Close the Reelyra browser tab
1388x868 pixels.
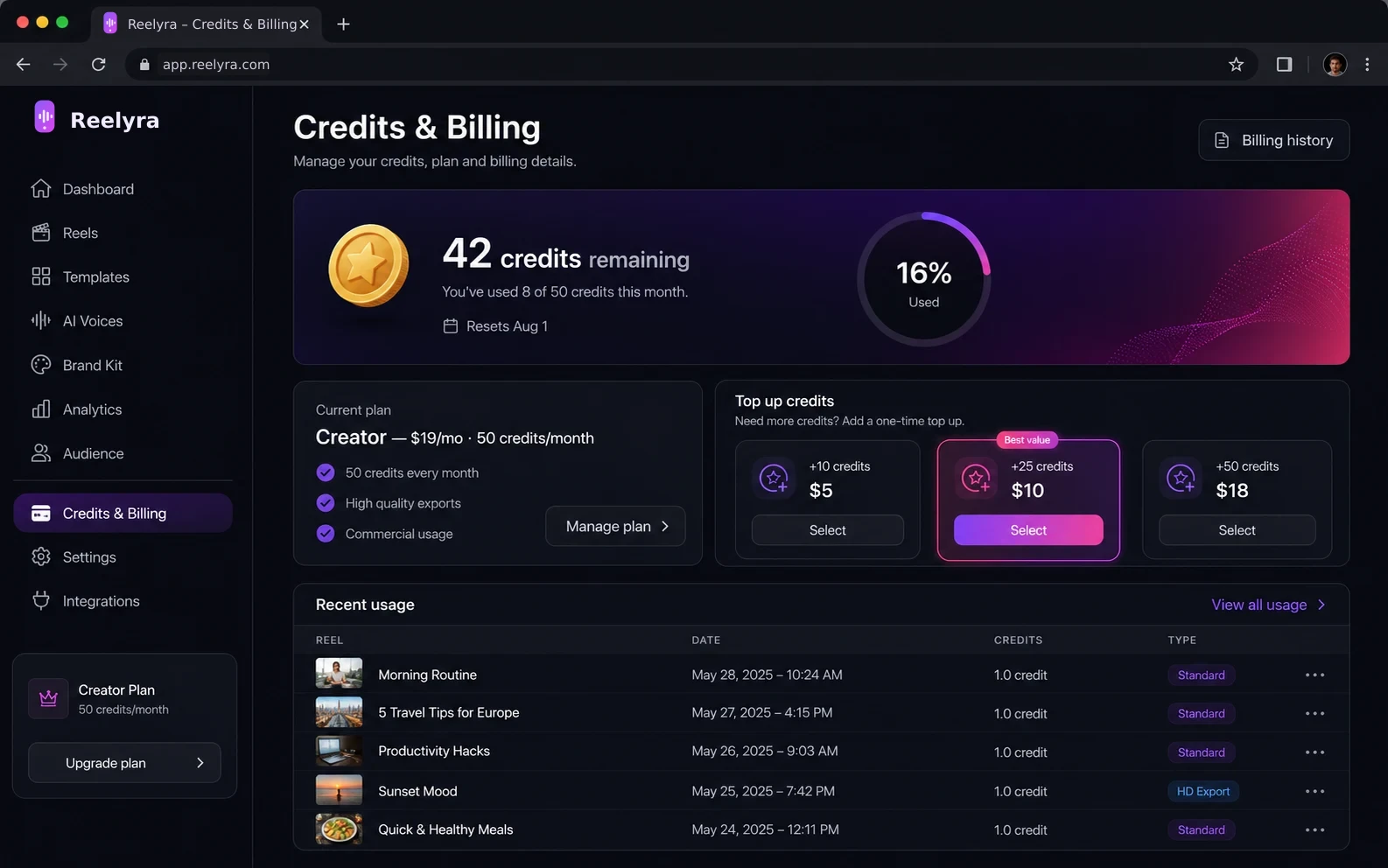click(304, 24)
